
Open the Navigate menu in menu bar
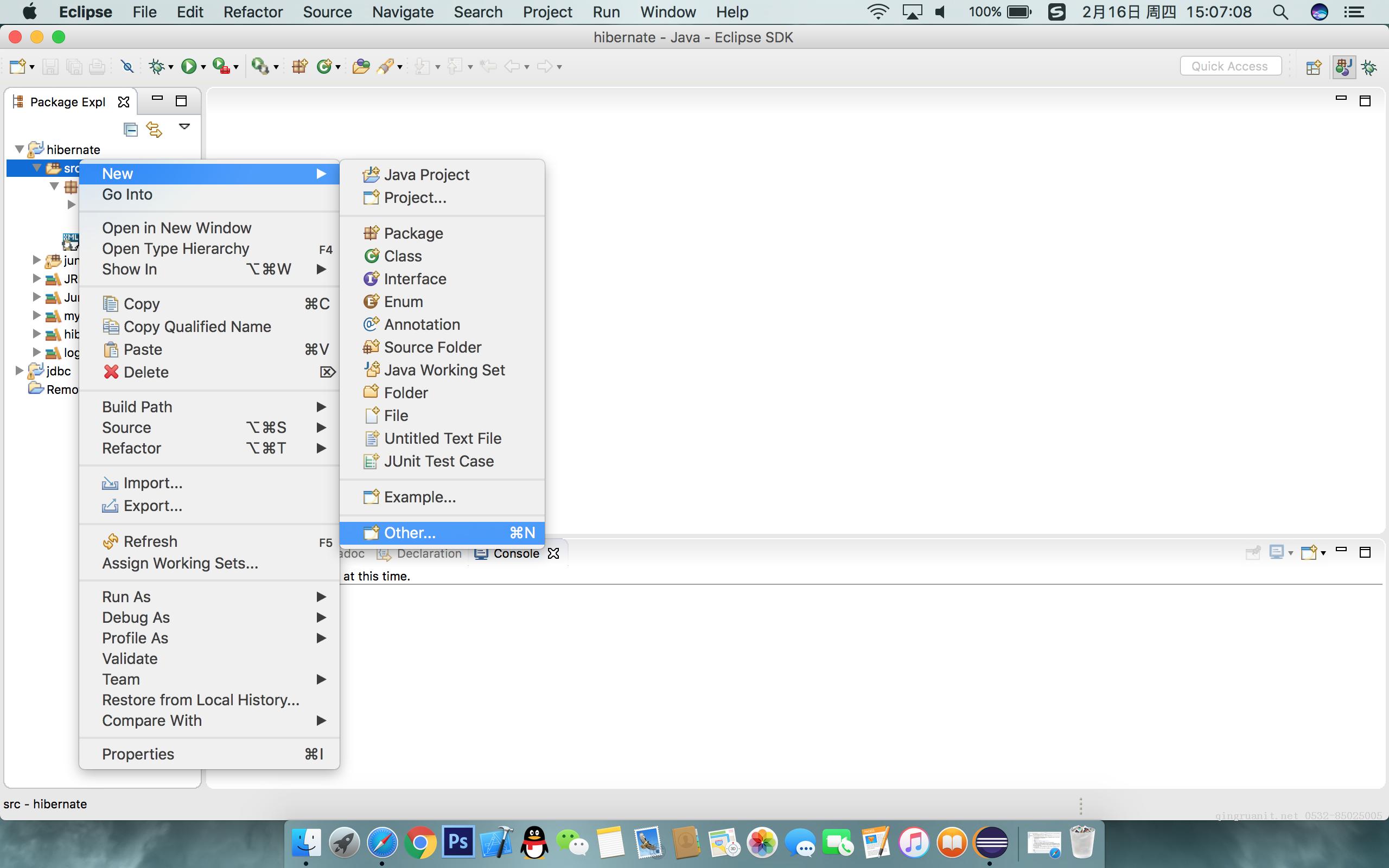[x=403, y=12]
